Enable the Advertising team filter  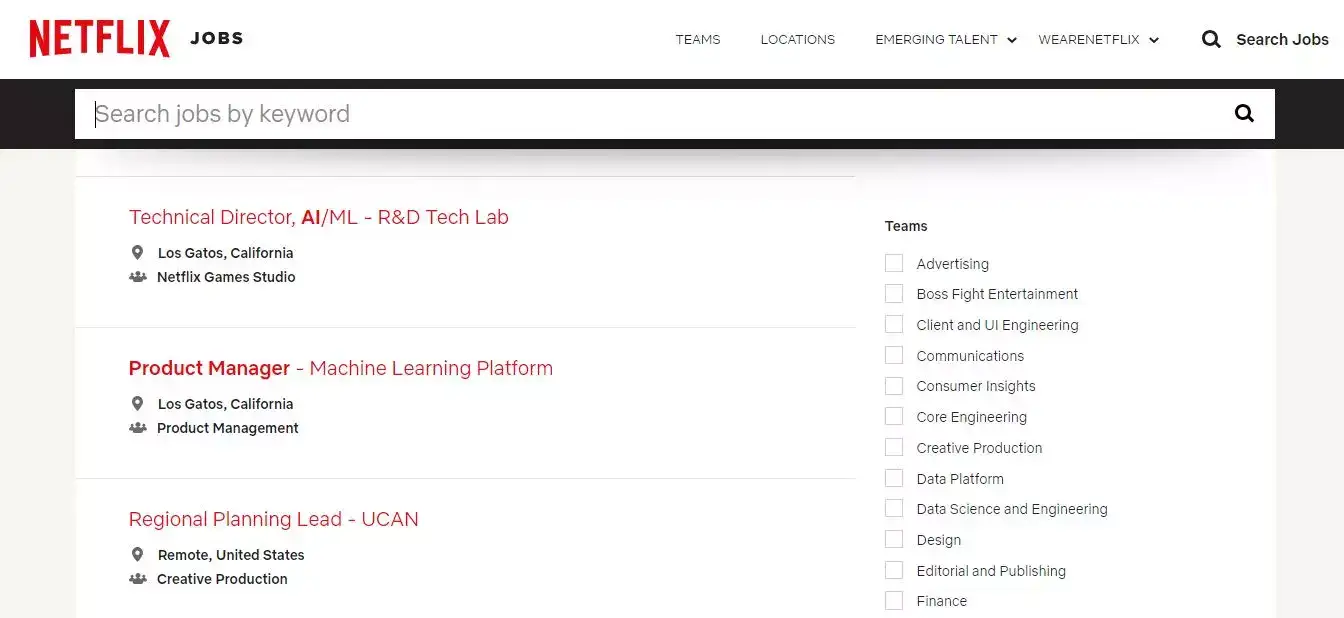point(893,262)
